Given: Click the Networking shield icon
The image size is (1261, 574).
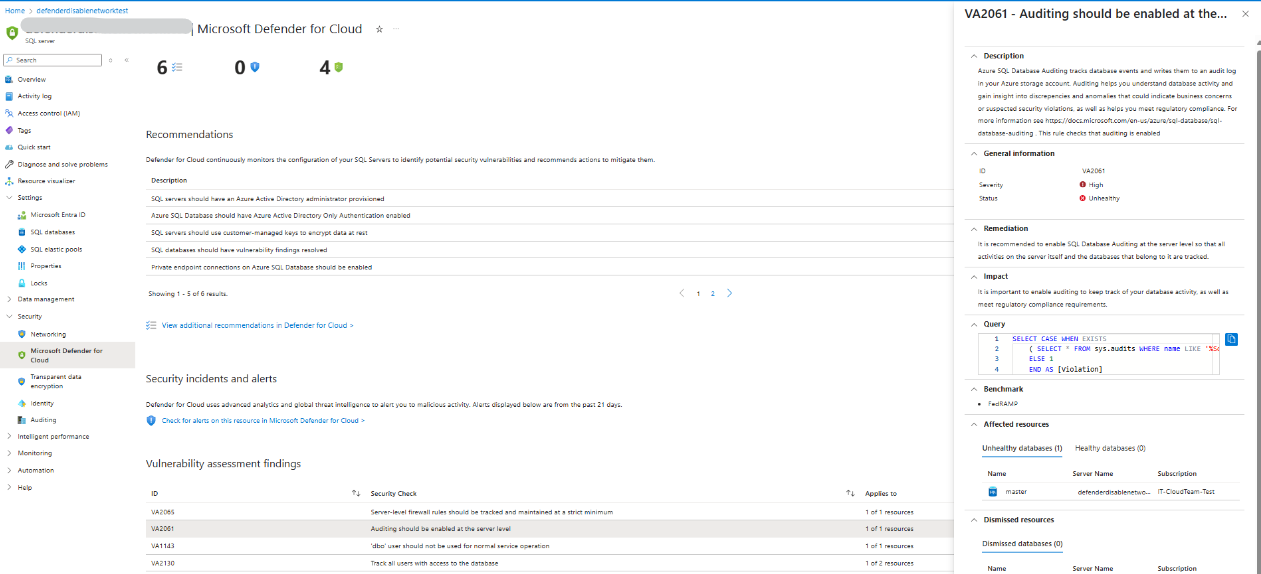Looking at the screenshot, I should (x=21, y=334).
